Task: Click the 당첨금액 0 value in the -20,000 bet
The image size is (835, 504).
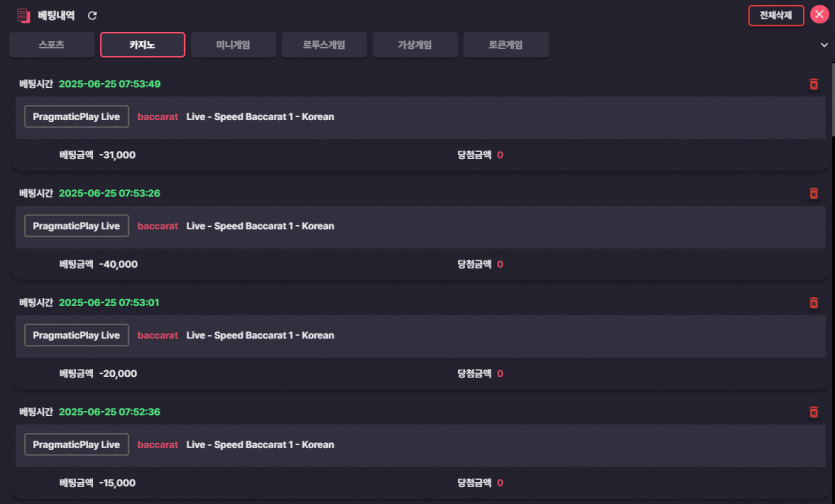Action: [x=500, y=373]
